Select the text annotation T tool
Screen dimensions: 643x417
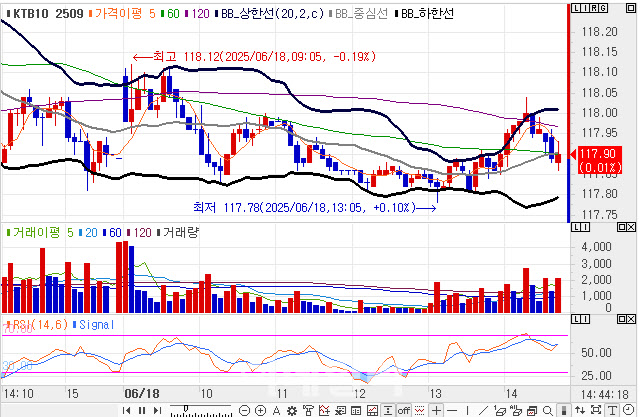pos(612,410)
